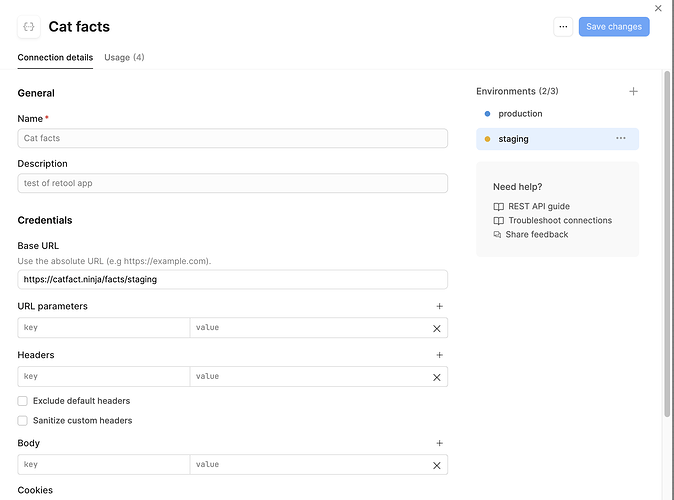Add a URL parameter with the plus icon
The image size is (674, 500).
[x=439, y=306]
